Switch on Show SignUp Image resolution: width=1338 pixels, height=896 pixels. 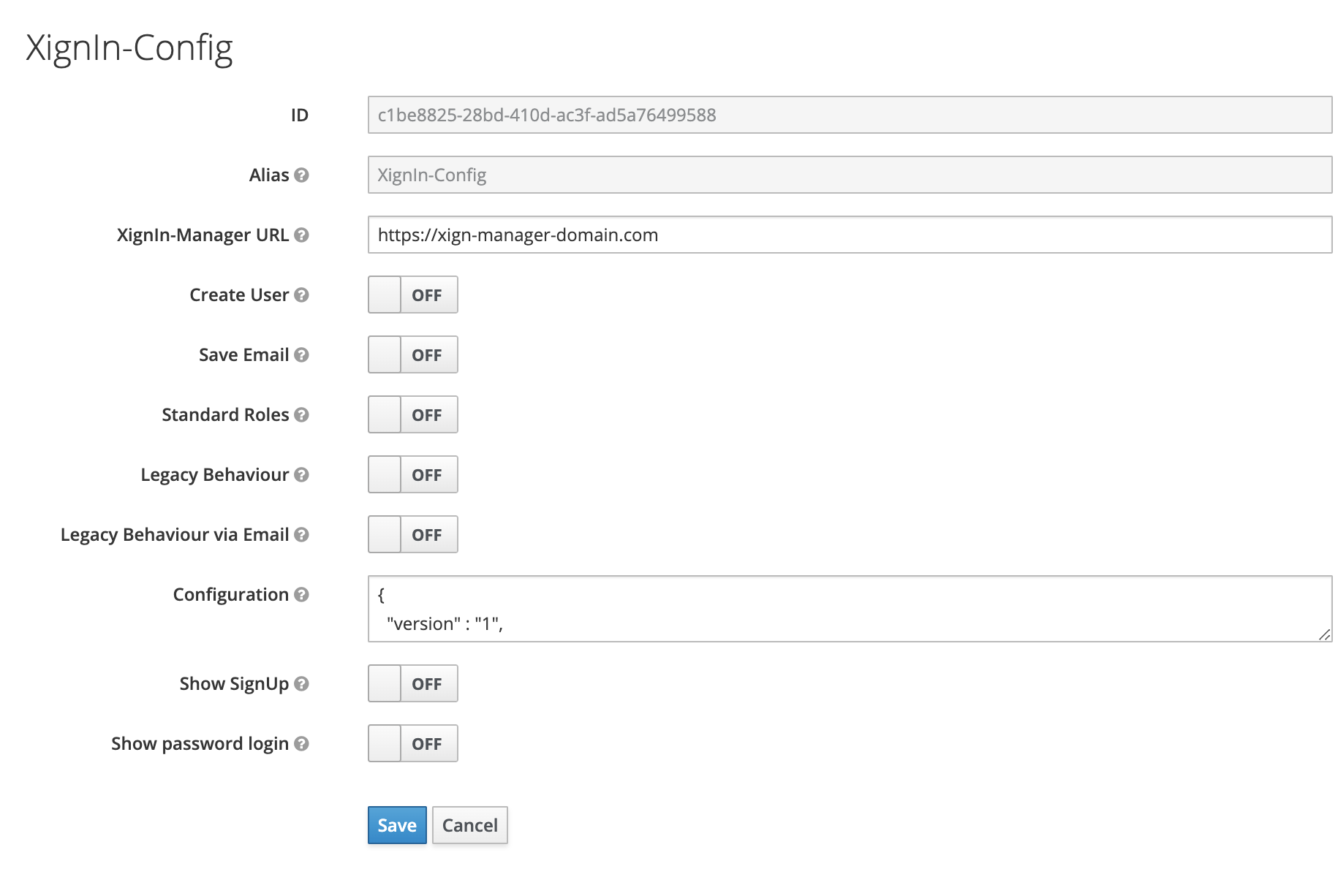412,684
